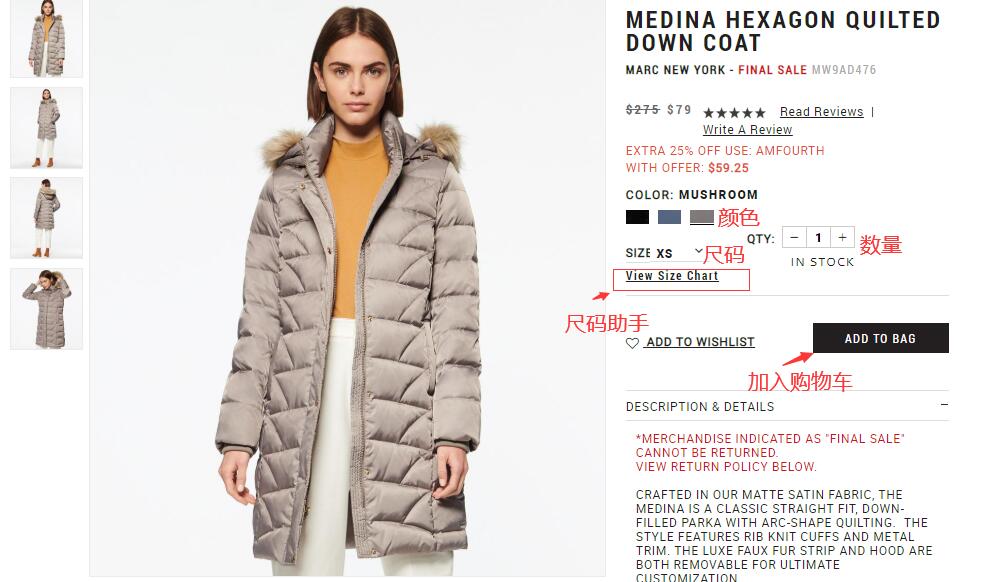Click the quantity input field

[x=818, y=237]
